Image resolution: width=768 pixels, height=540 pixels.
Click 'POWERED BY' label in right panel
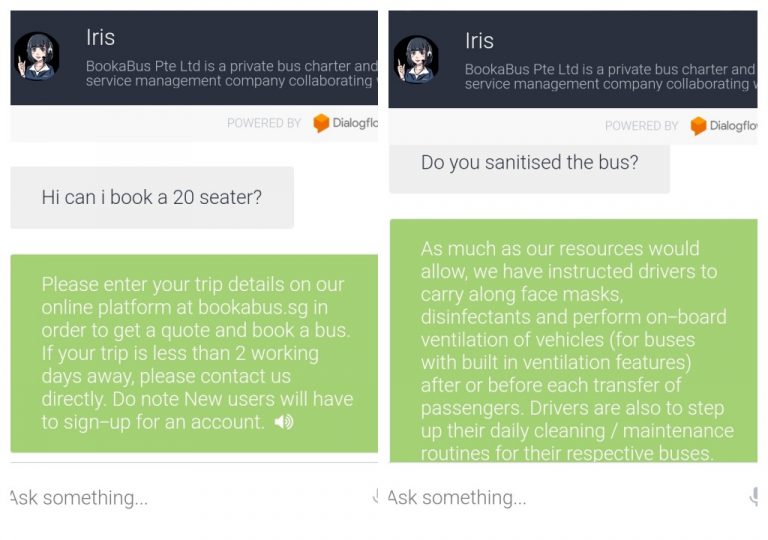(642, 126)
